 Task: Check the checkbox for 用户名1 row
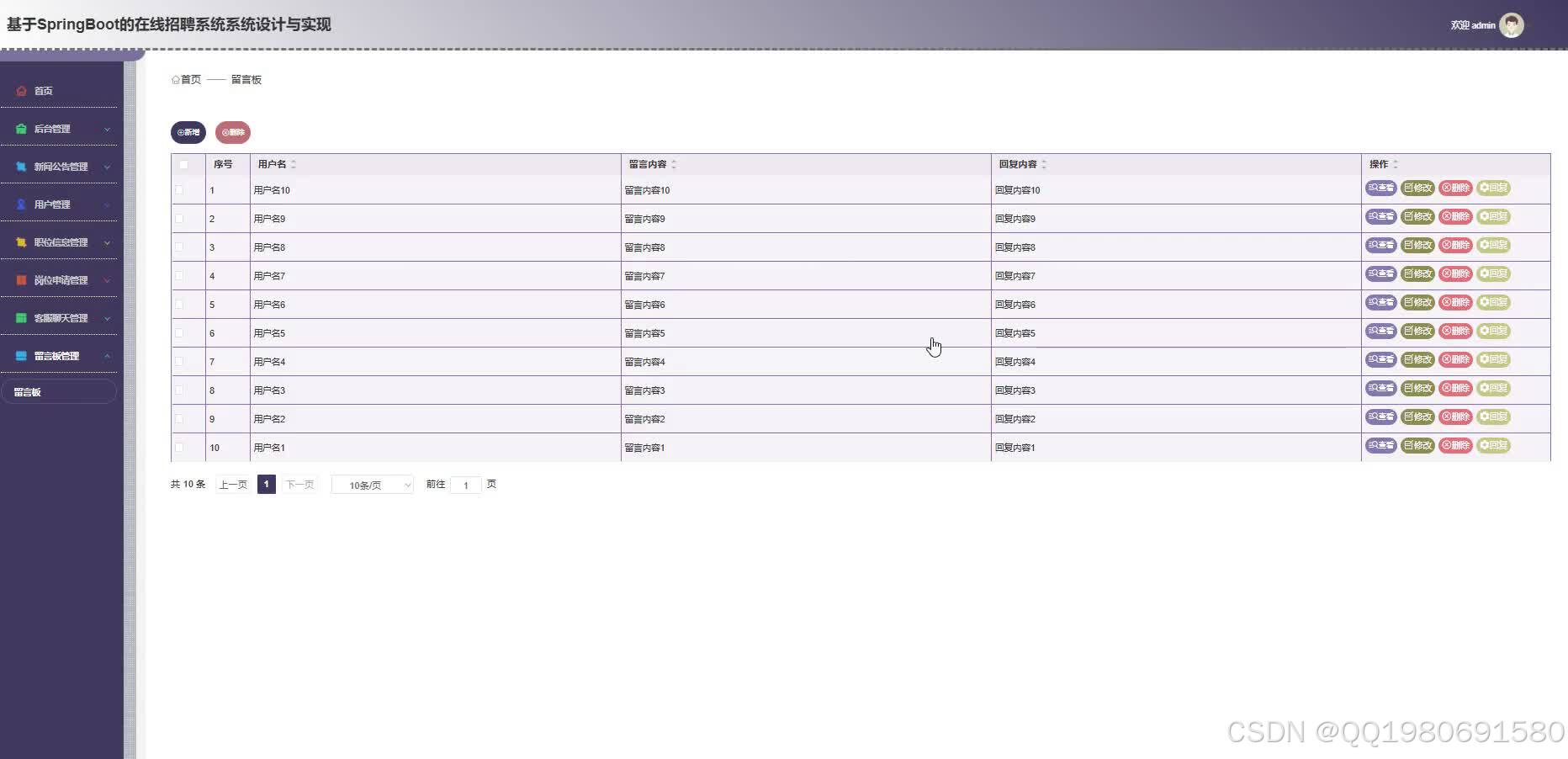(179, 448)
